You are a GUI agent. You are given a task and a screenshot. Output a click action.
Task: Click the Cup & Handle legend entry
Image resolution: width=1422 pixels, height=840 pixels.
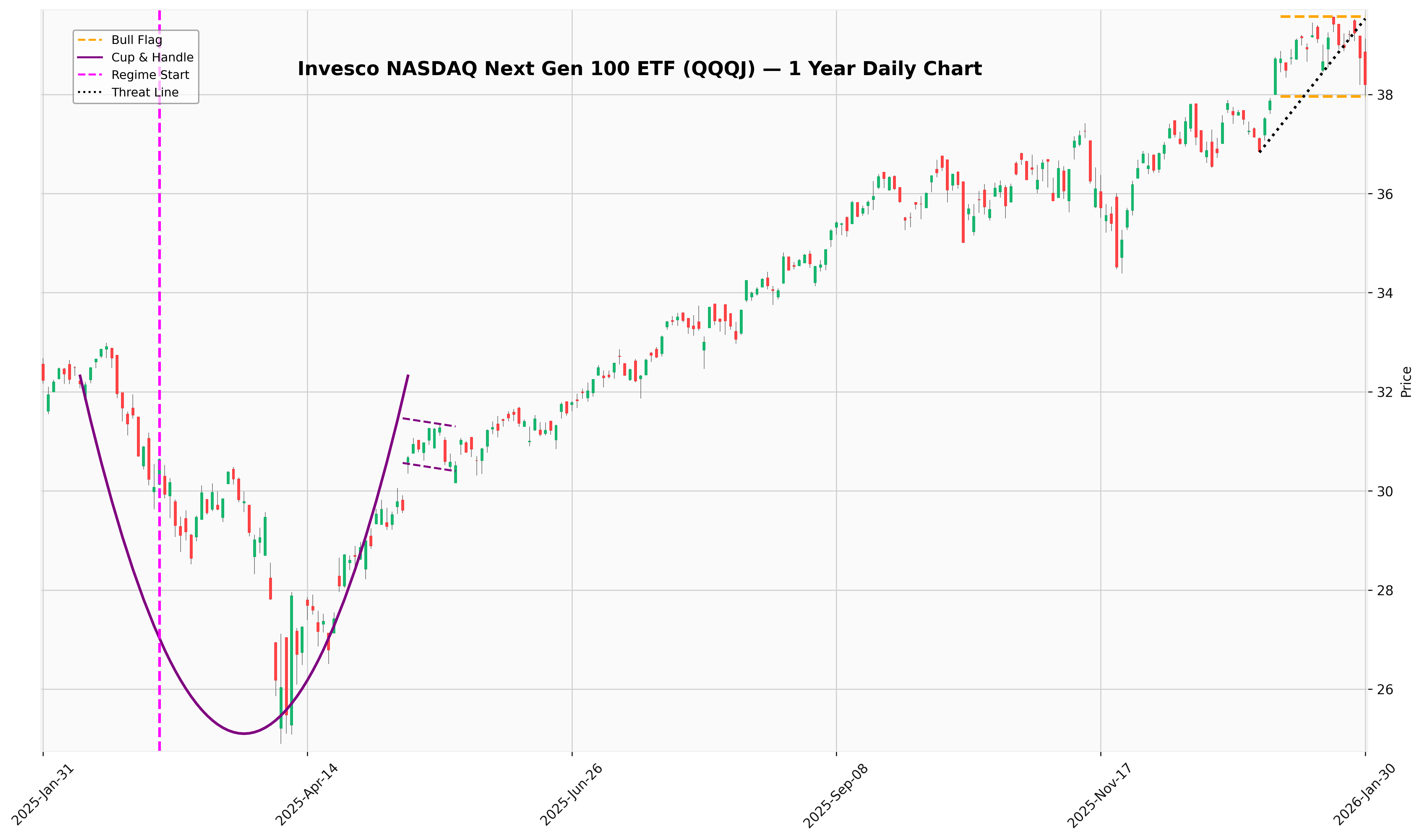[x=152, y=58]
